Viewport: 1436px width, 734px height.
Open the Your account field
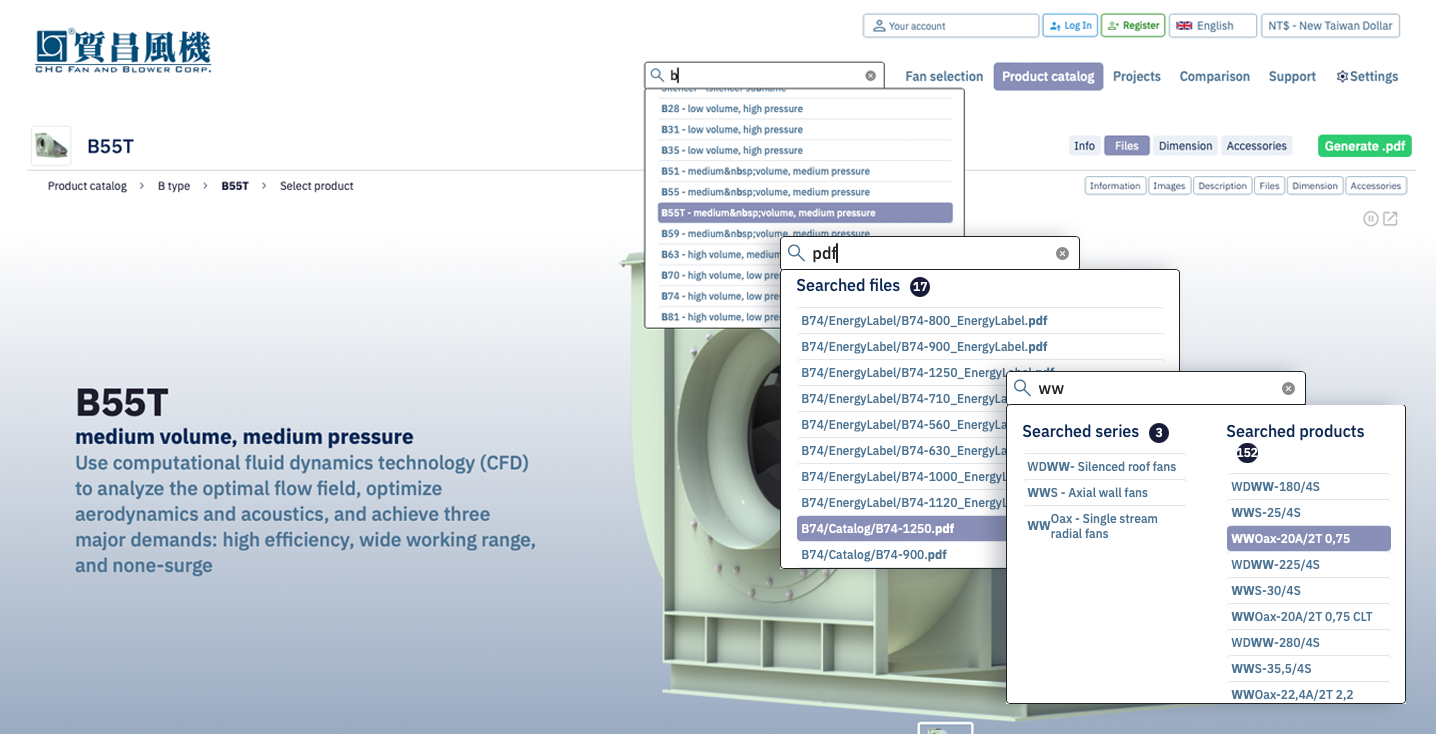click(951, 26)
